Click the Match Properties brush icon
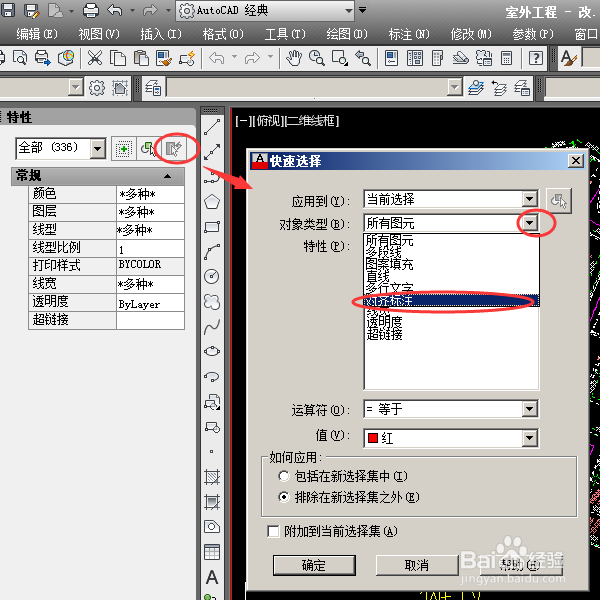 (x=164, y=58)
